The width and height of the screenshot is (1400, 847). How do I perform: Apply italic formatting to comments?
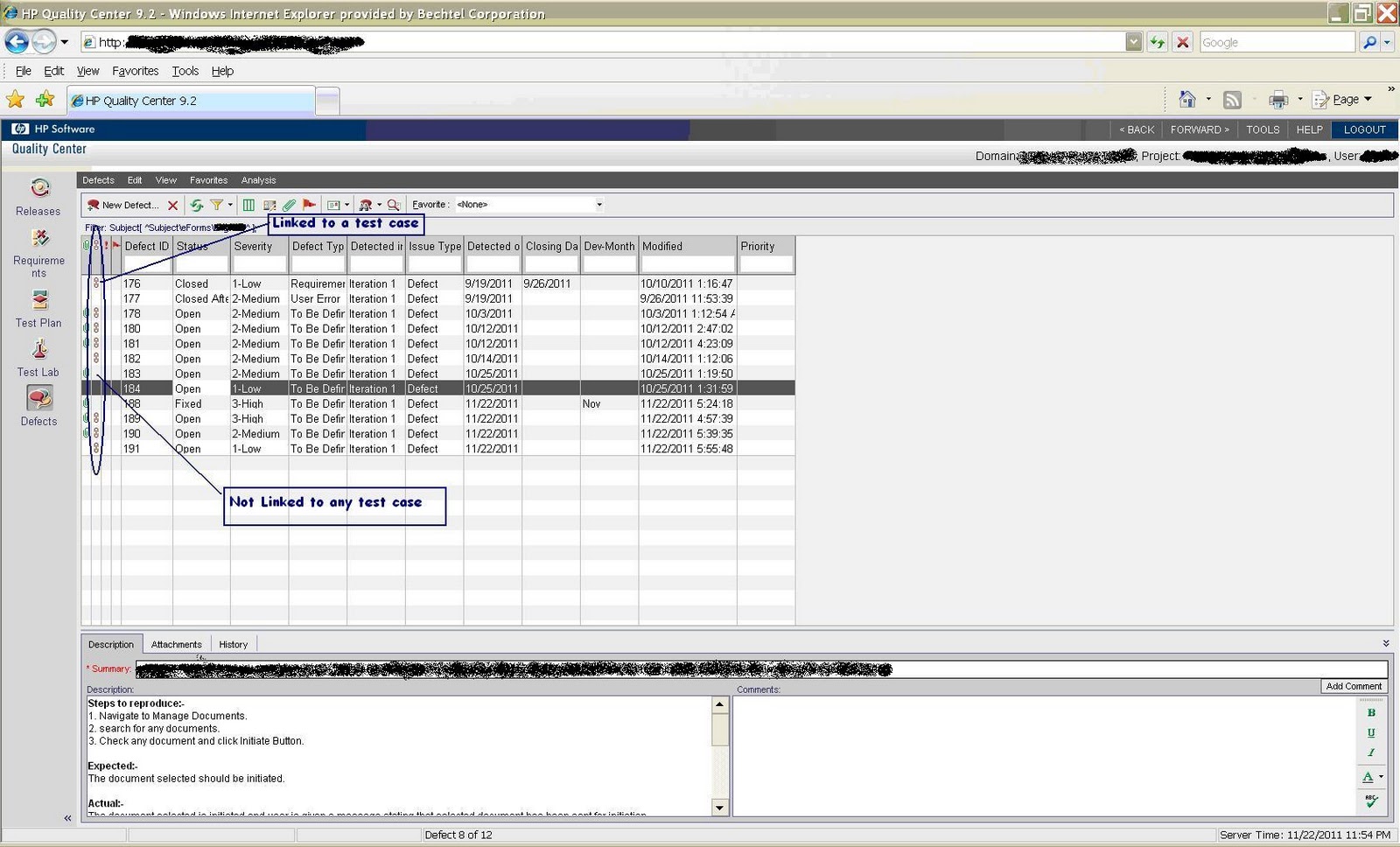coord(1371,752)
